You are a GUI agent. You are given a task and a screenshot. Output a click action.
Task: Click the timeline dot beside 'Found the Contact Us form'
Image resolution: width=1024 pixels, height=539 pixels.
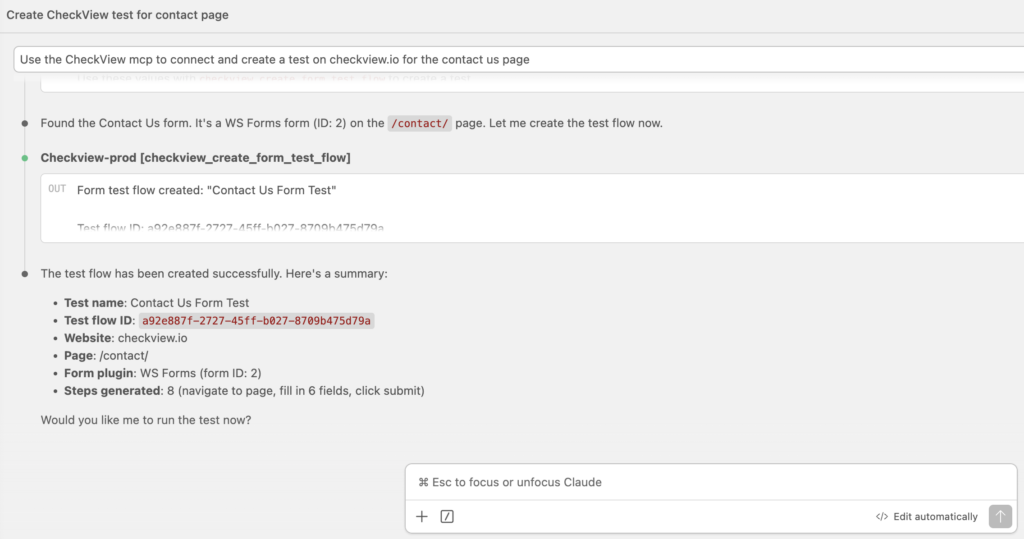click(x=25, y=123)
